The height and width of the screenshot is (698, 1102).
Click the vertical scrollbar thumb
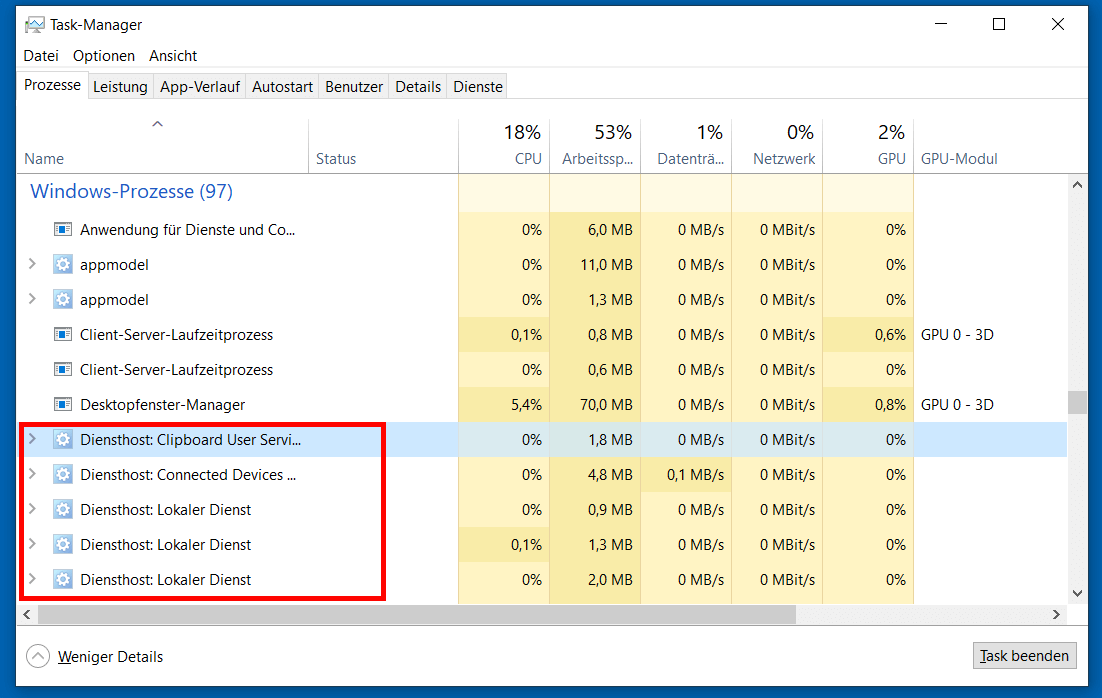pos(1077,403)
